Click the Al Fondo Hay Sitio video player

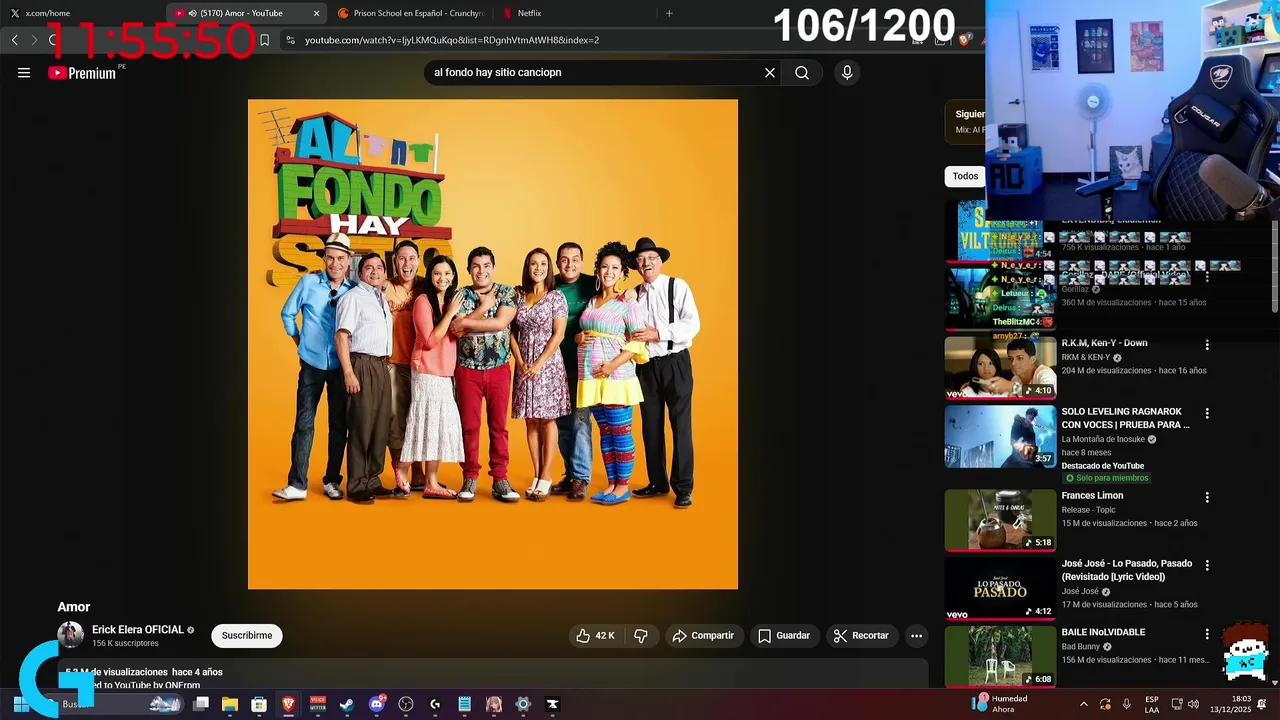(493, 344)
